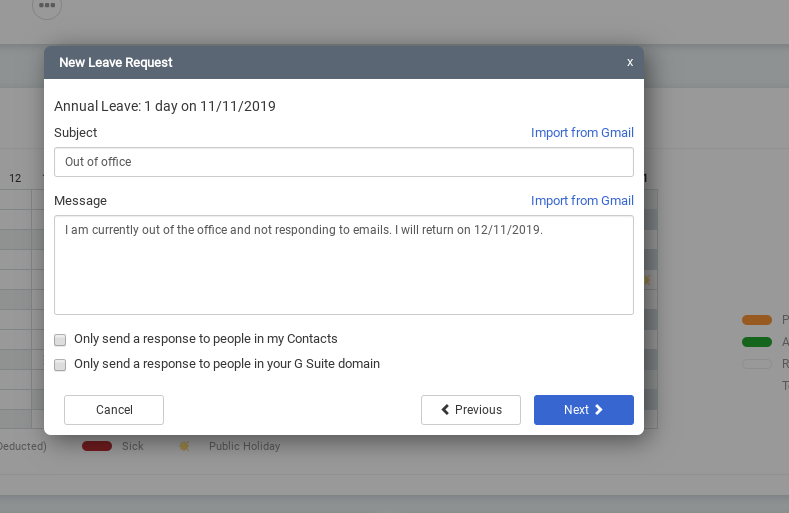This screenshot has width=789, height=513.
Task: Click the green legend swatch
Action: [757, 342]
